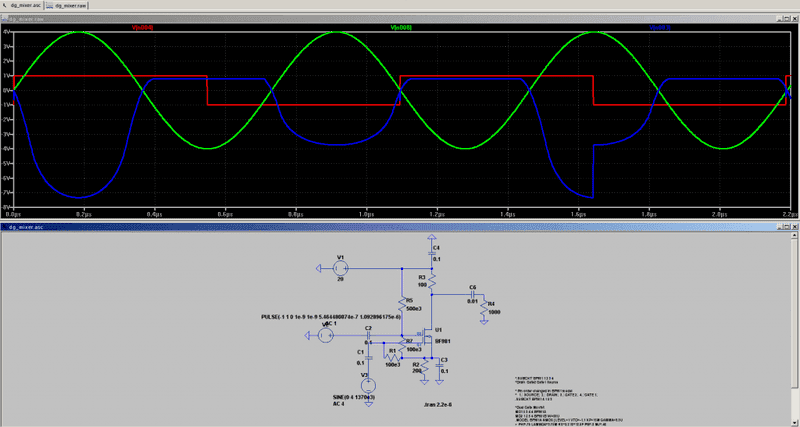Select the V2 pulse voltage source symbol
The image size is (800, 427).
(327, 336)
